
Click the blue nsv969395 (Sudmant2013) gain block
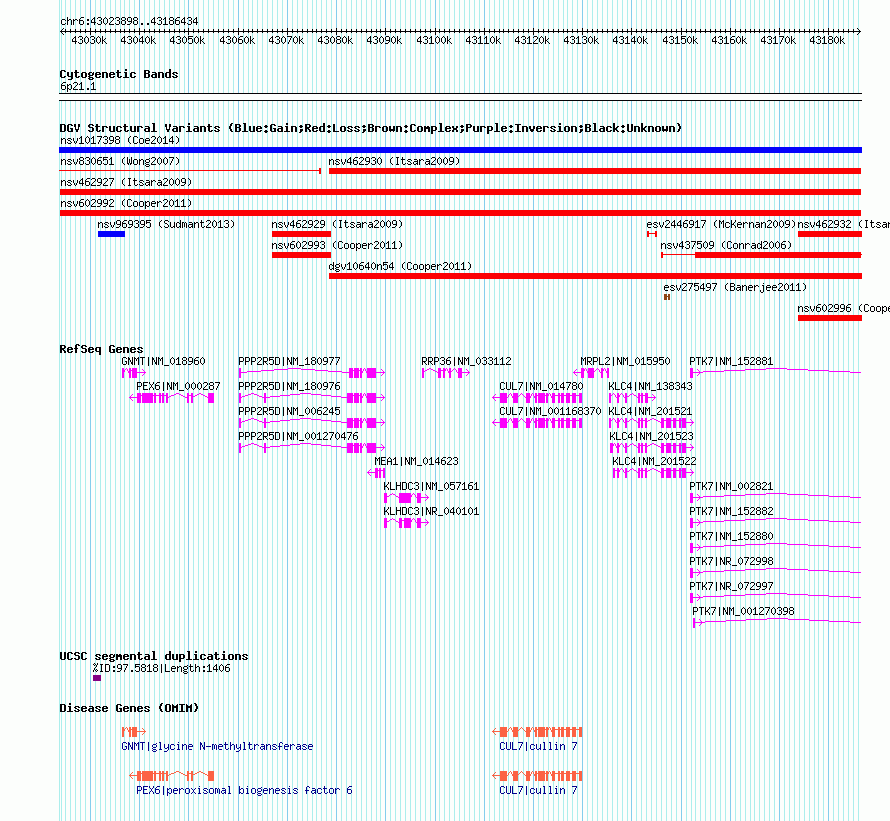111,234
